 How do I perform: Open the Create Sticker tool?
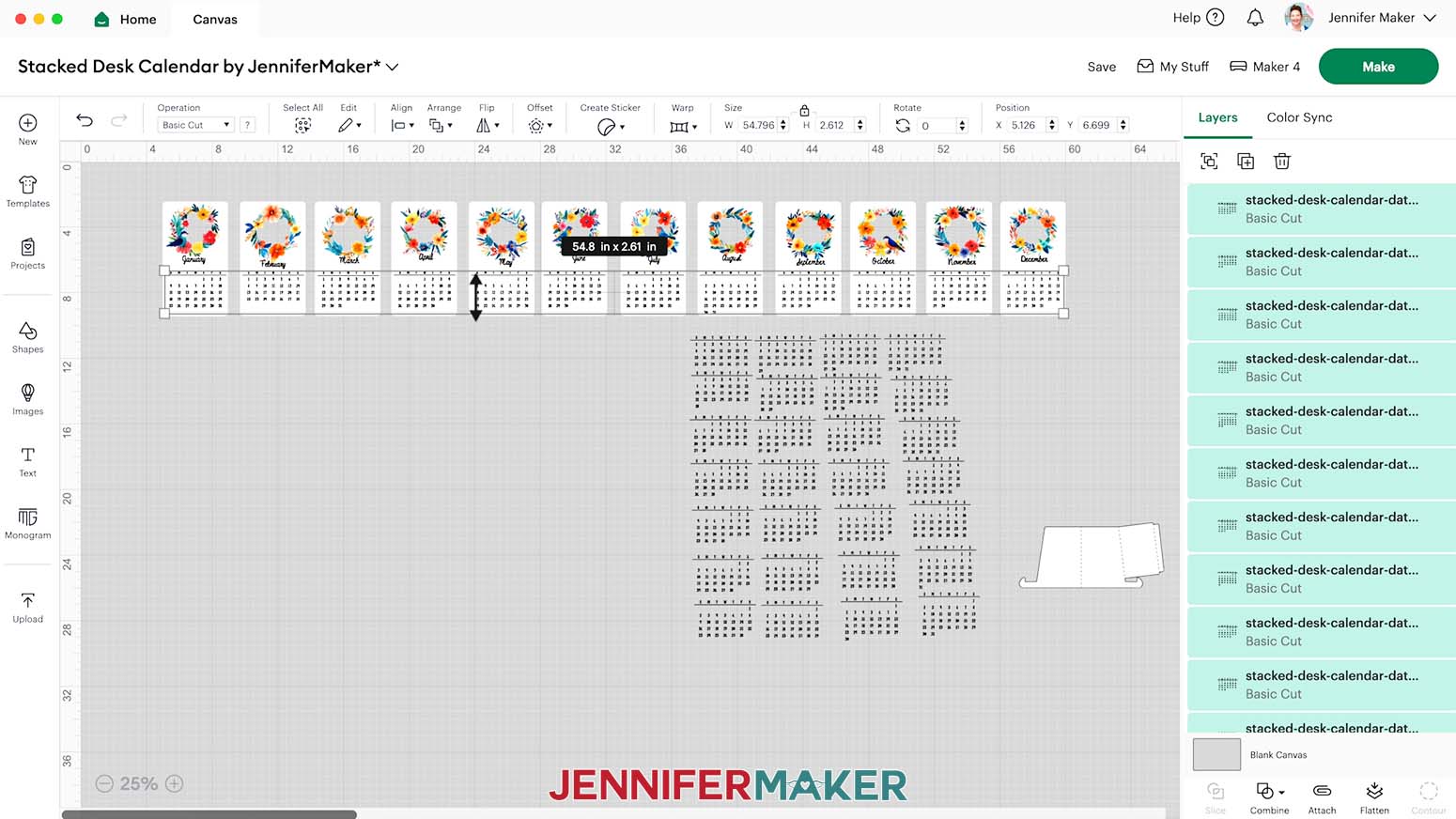(x=611, y=126)
